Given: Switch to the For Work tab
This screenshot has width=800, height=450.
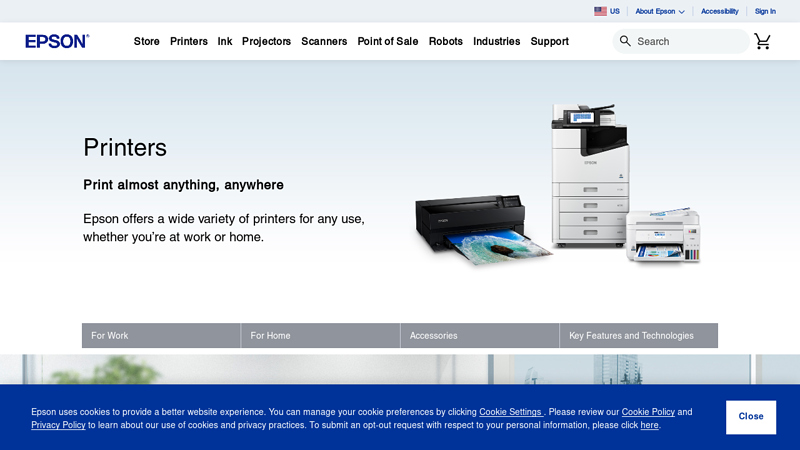Looking at the screenshot, I should [x=161, y=335].
